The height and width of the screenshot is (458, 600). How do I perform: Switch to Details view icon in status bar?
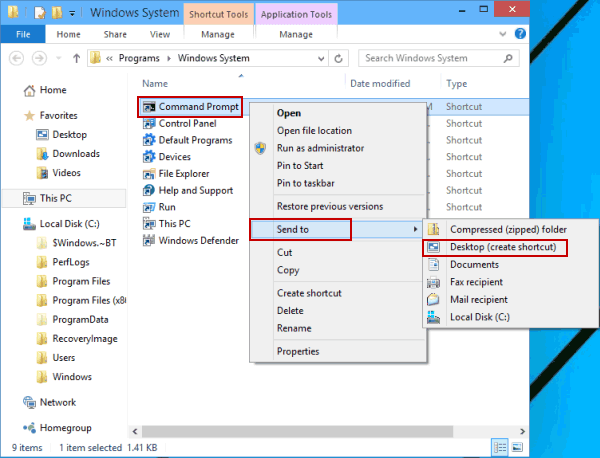(x=500, y=447)
